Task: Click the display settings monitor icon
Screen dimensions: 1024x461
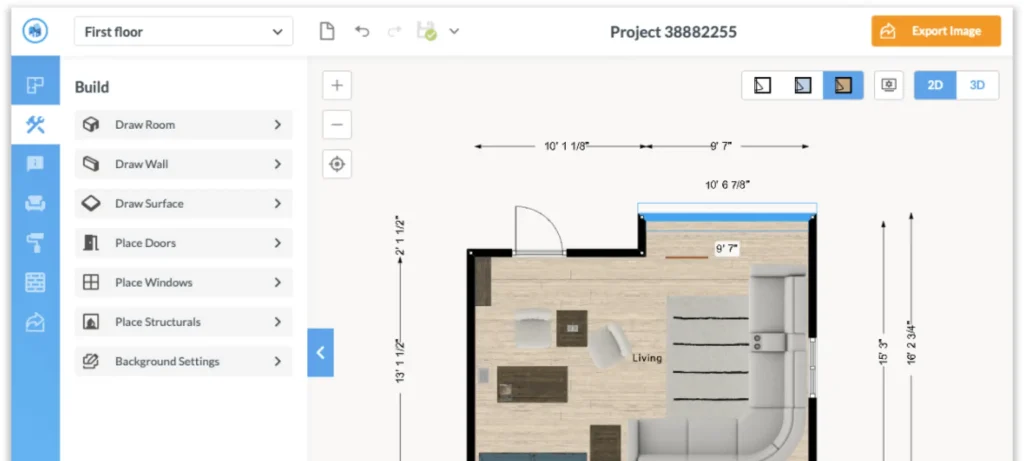Action: pyautogui.click(x=889, y=86)
